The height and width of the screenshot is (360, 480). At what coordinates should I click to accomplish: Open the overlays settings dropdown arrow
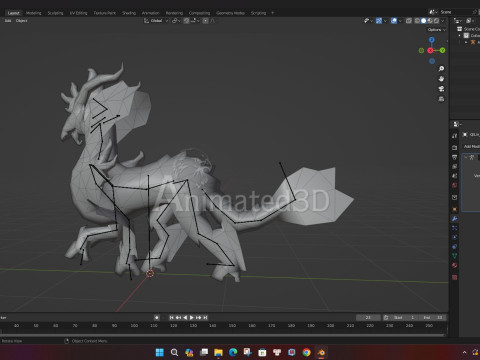[x=400, y=21]
